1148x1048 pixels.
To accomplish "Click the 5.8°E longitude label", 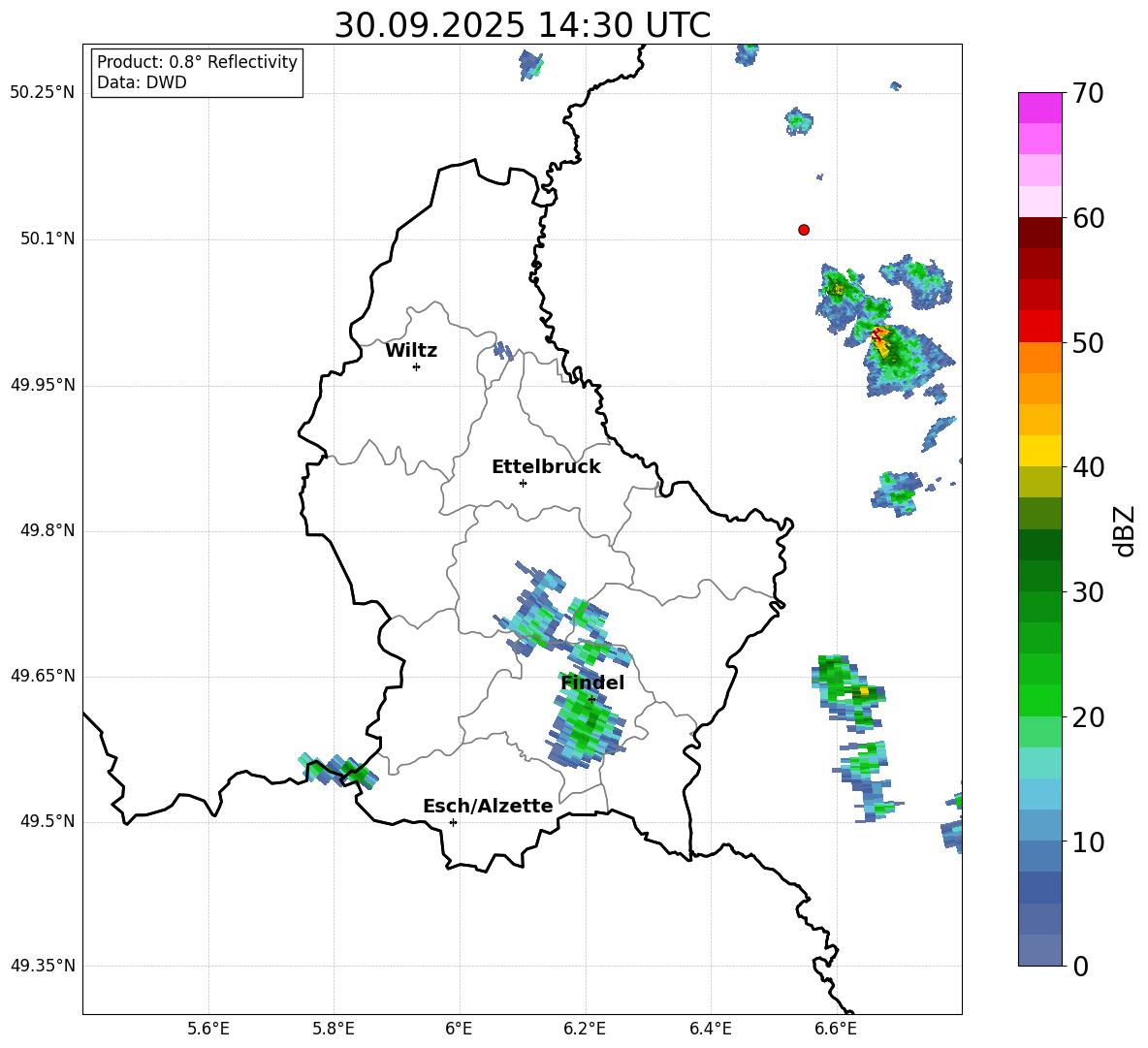I will pyautogui.click(x=334, y=1029).
